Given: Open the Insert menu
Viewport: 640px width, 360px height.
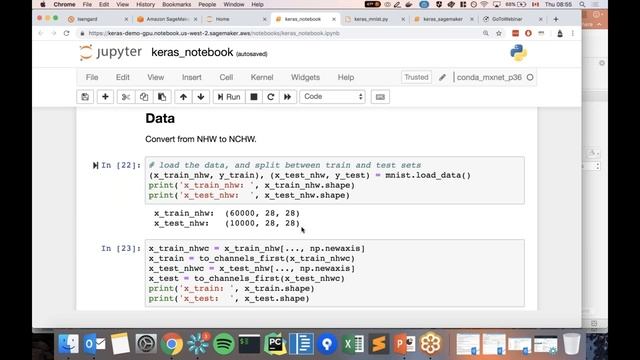Looking at the screenshot, I should (191, 77).
